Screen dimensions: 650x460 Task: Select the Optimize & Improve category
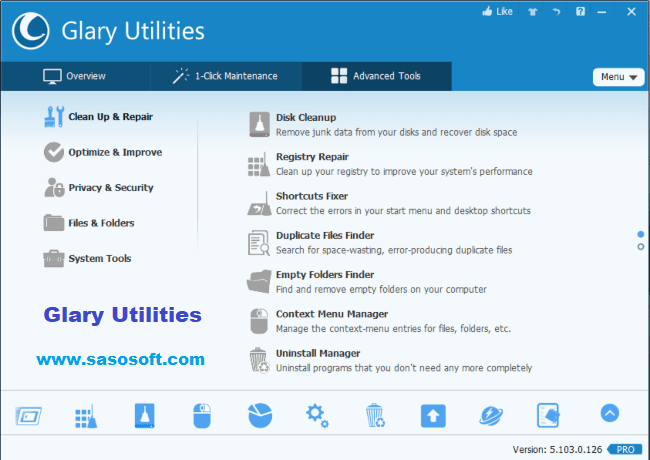[103, 152]
